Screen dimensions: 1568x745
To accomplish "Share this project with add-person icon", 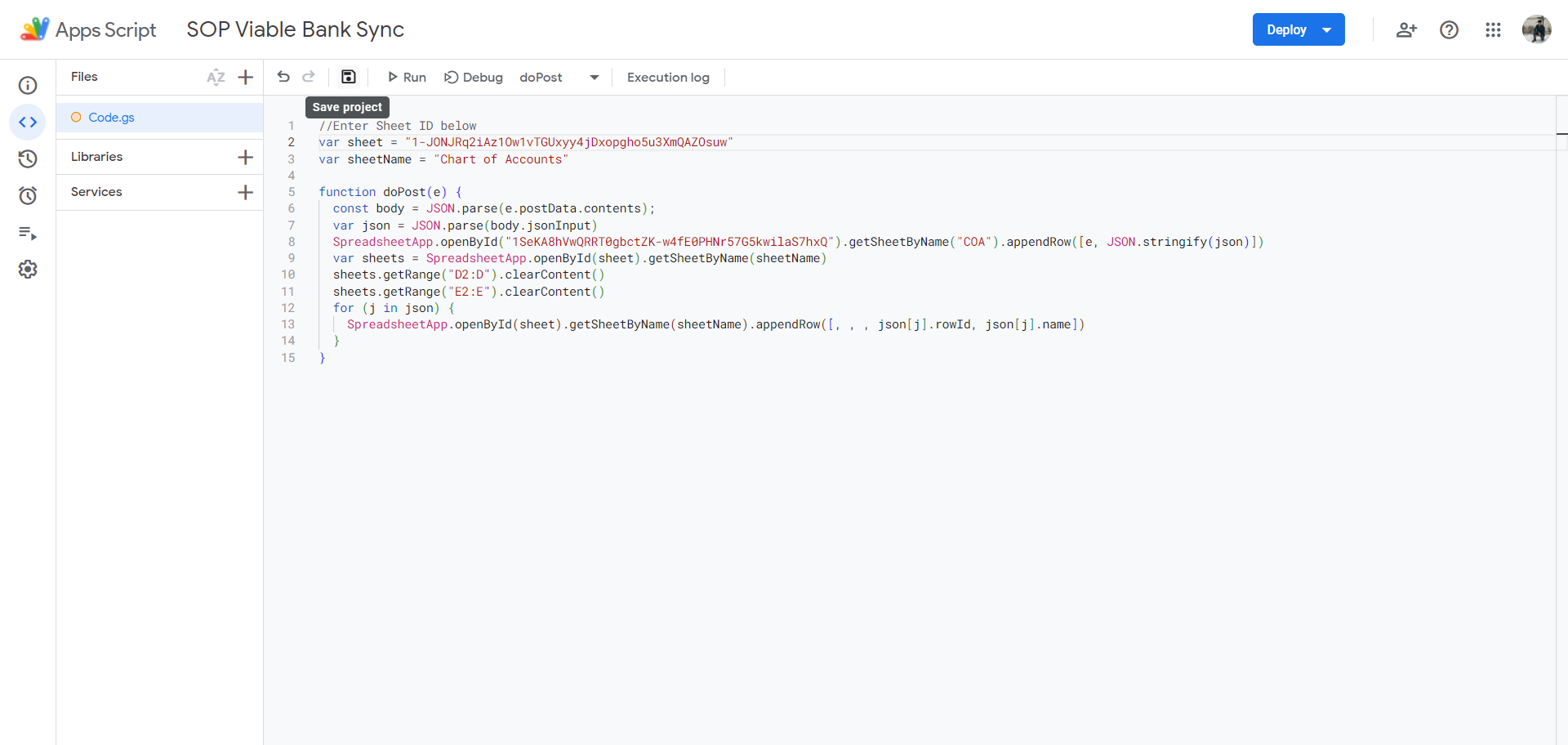I will coord(1406,29).
